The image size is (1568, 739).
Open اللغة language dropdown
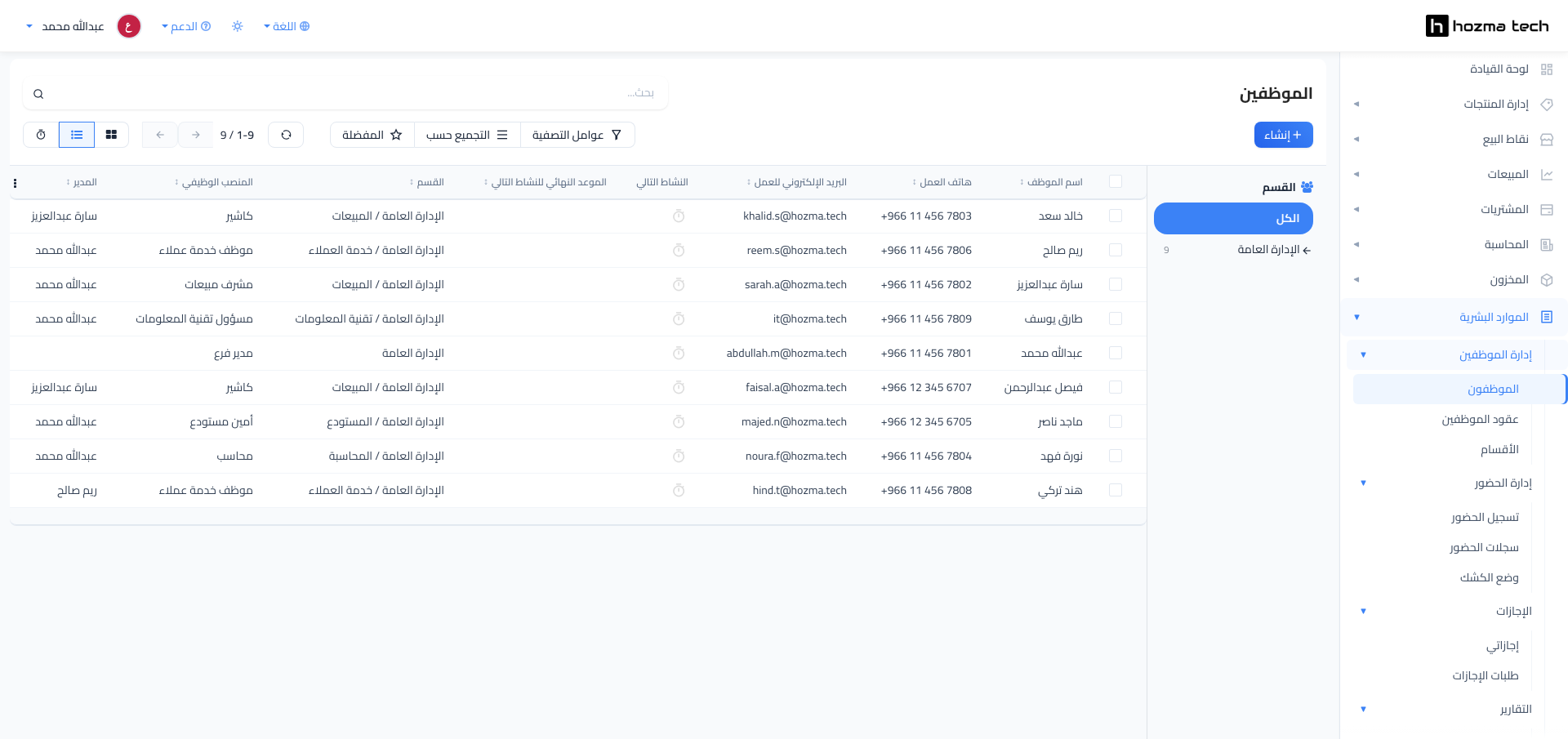(287, 26)
